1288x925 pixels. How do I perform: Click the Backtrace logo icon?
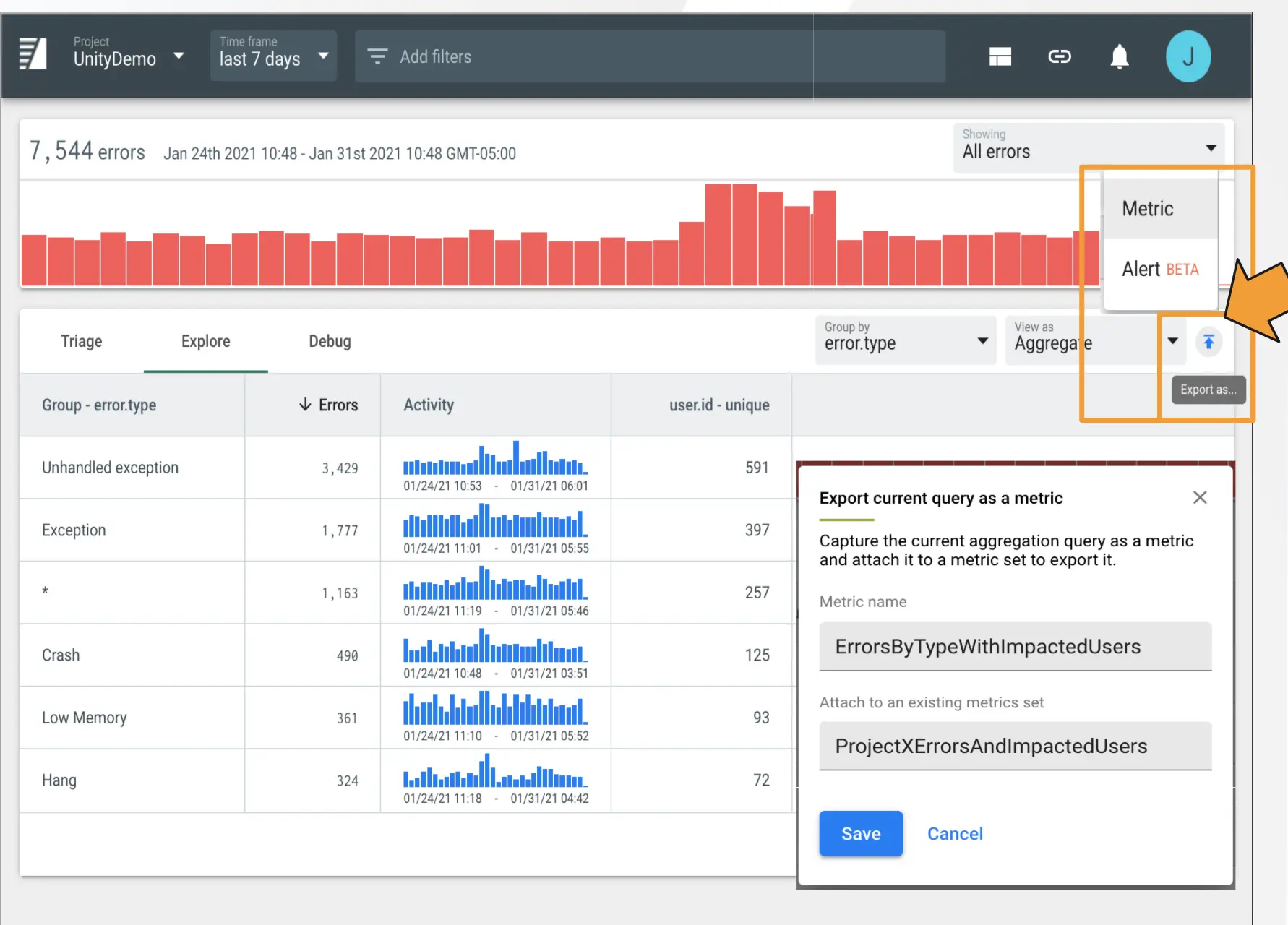pyautogui.click(x=33, y=54)
